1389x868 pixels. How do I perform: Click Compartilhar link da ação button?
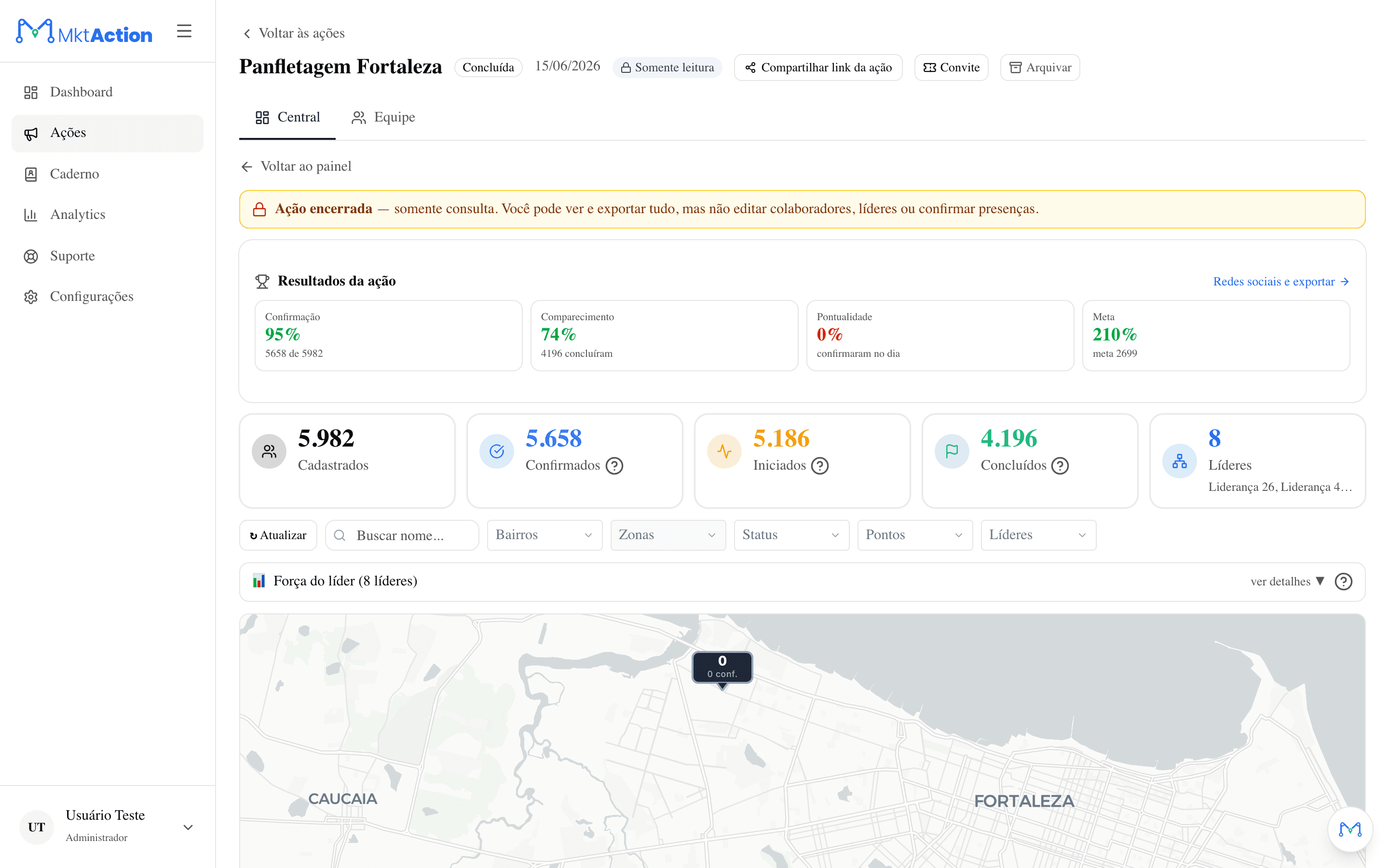pos(818,67)
